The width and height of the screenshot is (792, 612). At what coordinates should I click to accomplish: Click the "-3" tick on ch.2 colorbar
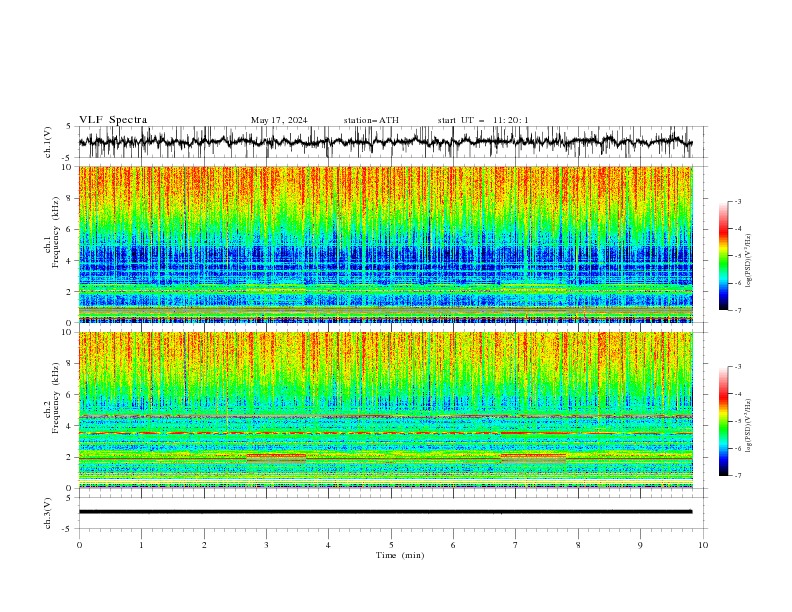(x=738, y=367)
